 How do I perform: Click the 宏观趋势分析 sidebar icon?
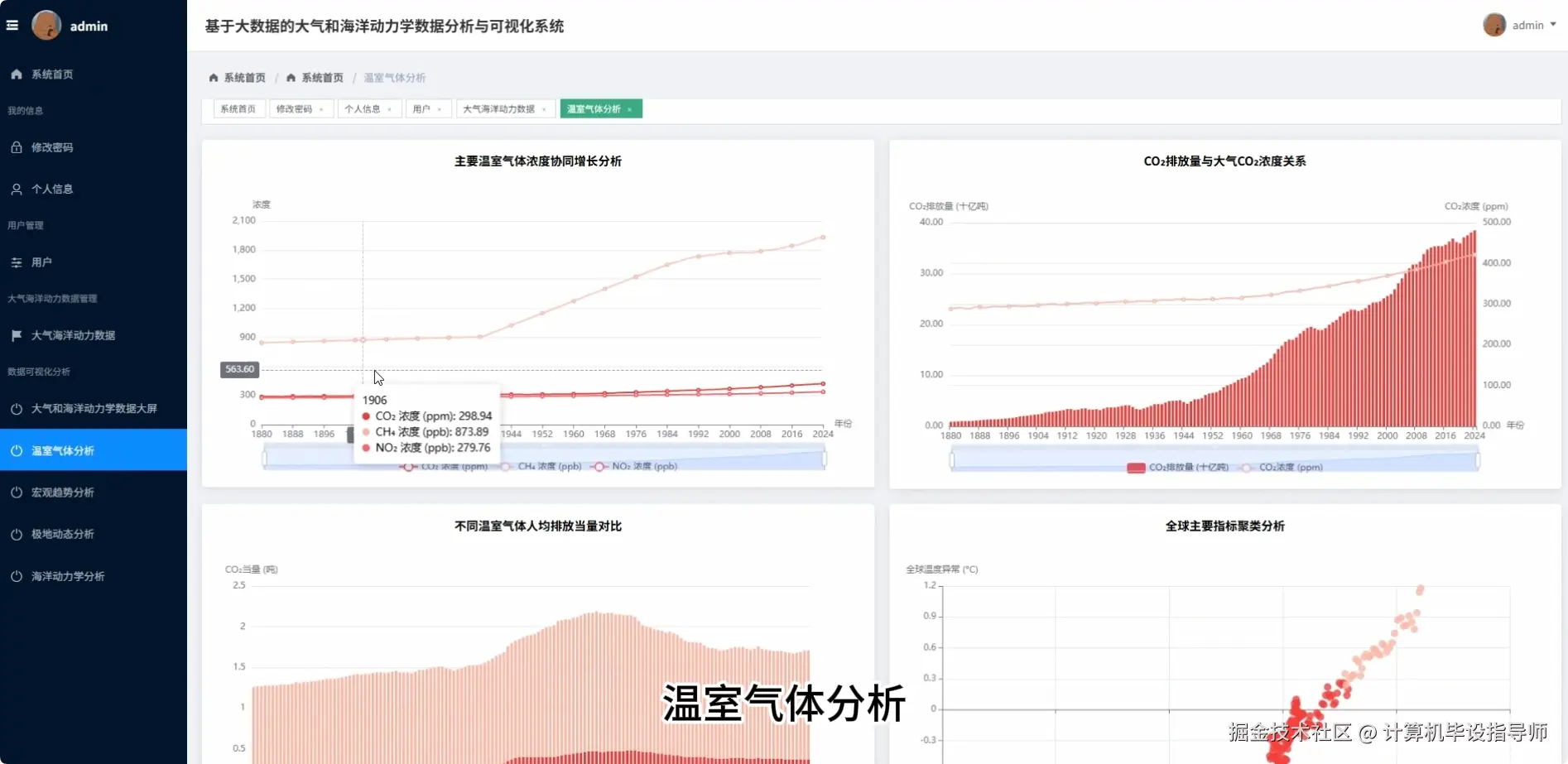17,492
